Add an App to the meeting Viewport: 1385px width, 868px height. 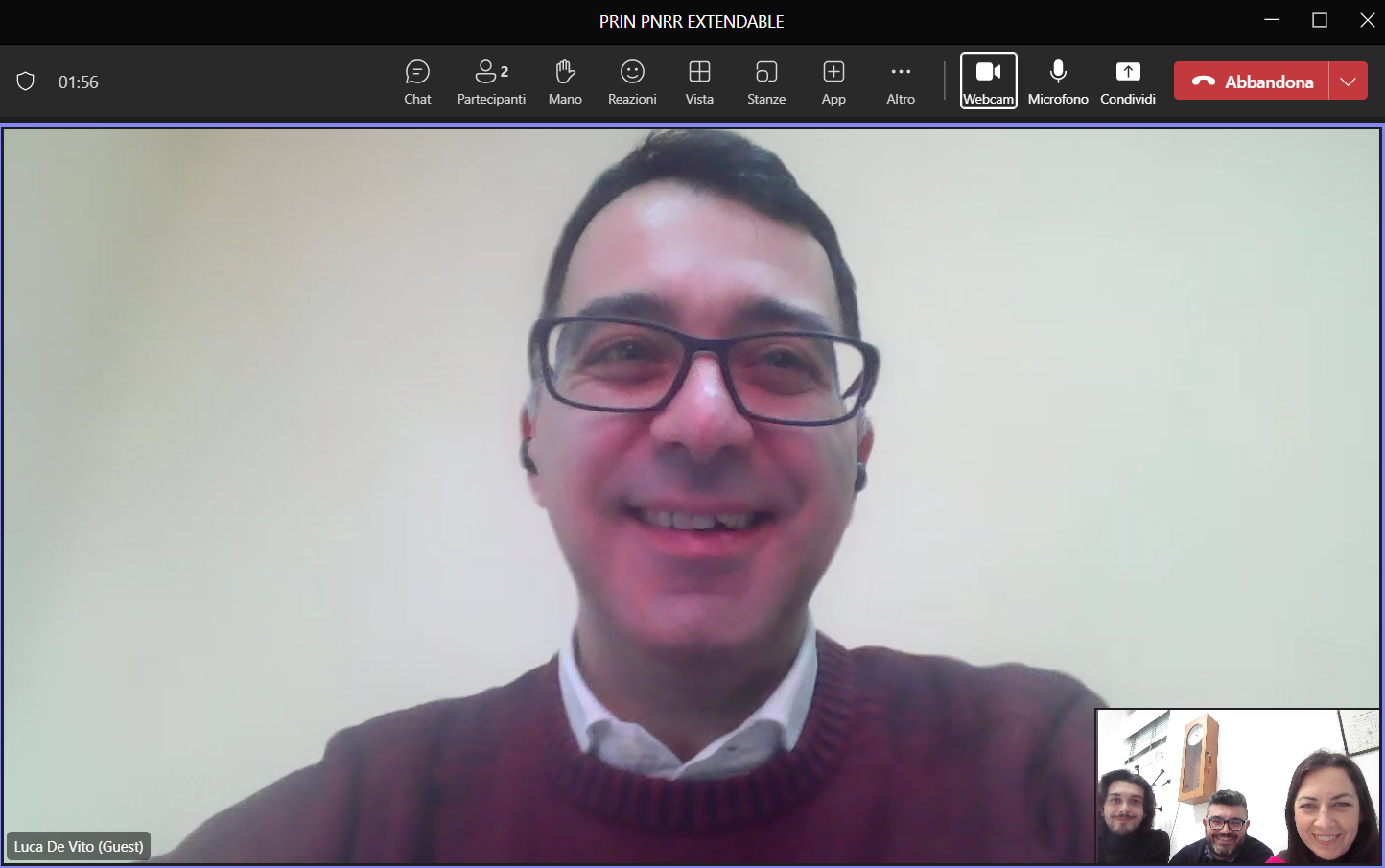(833, 82)
